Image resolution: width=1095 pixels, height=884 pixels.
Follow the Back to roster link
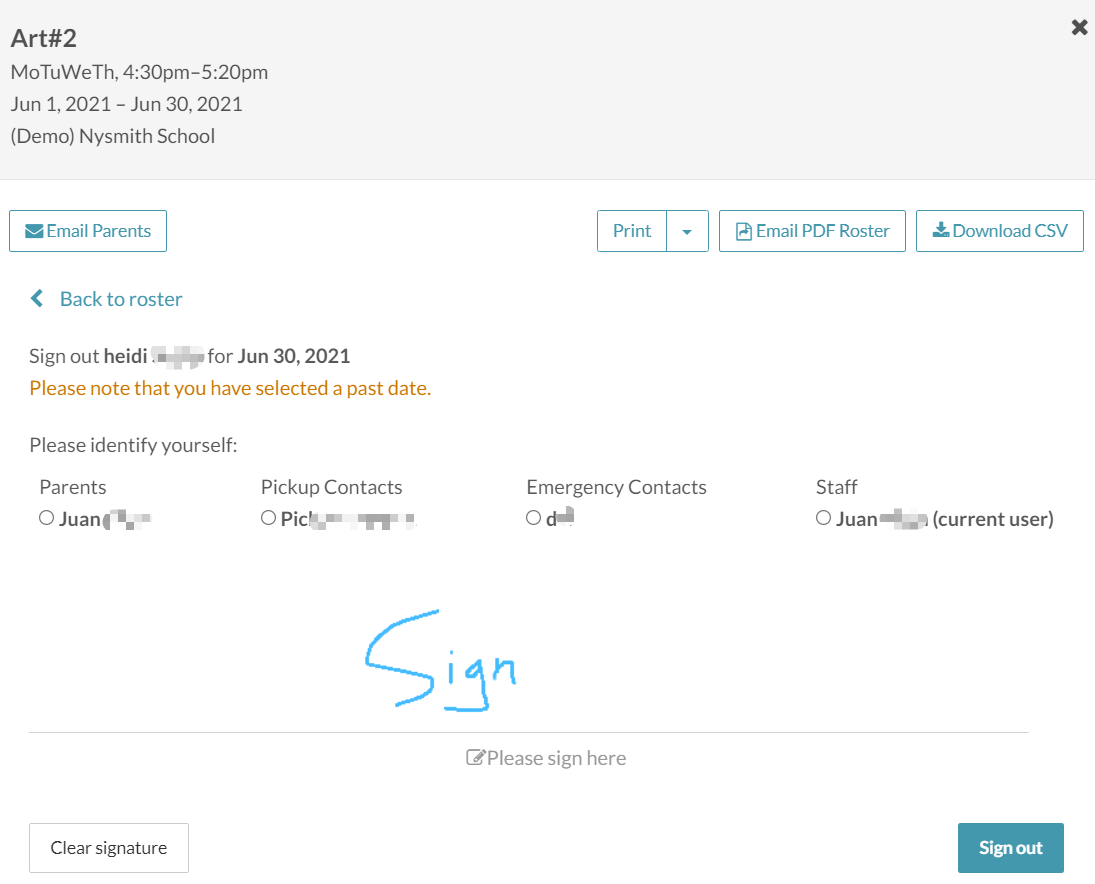point(121,299)
